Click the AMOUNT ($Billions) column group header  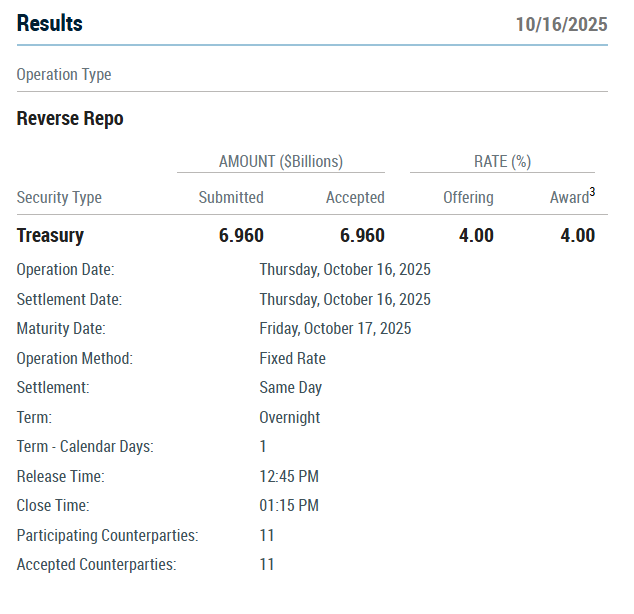(x=280, y=161)
